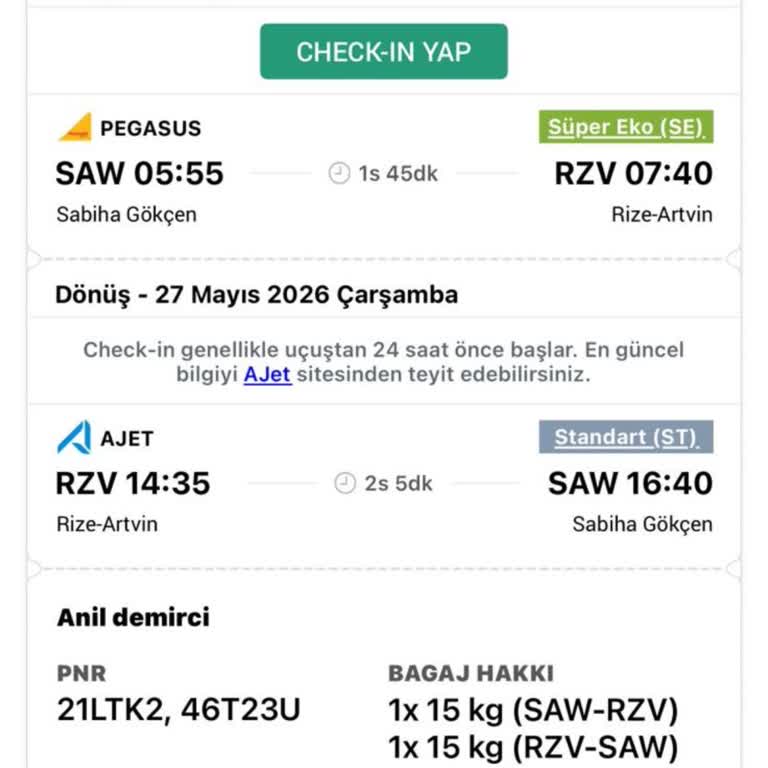The image size is (768, 768).
Task: Open the Süper Eko (SE) fare link
Action: coord(626,127)
